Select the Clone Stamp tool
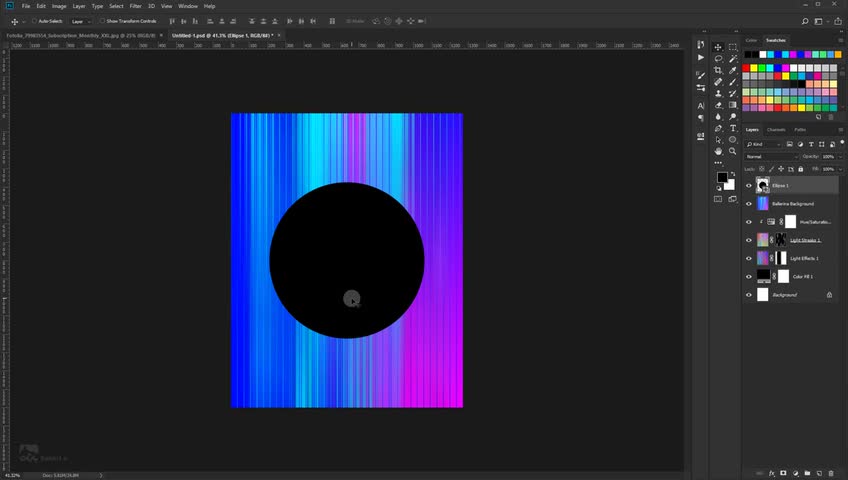 click(x=718, y=94)
